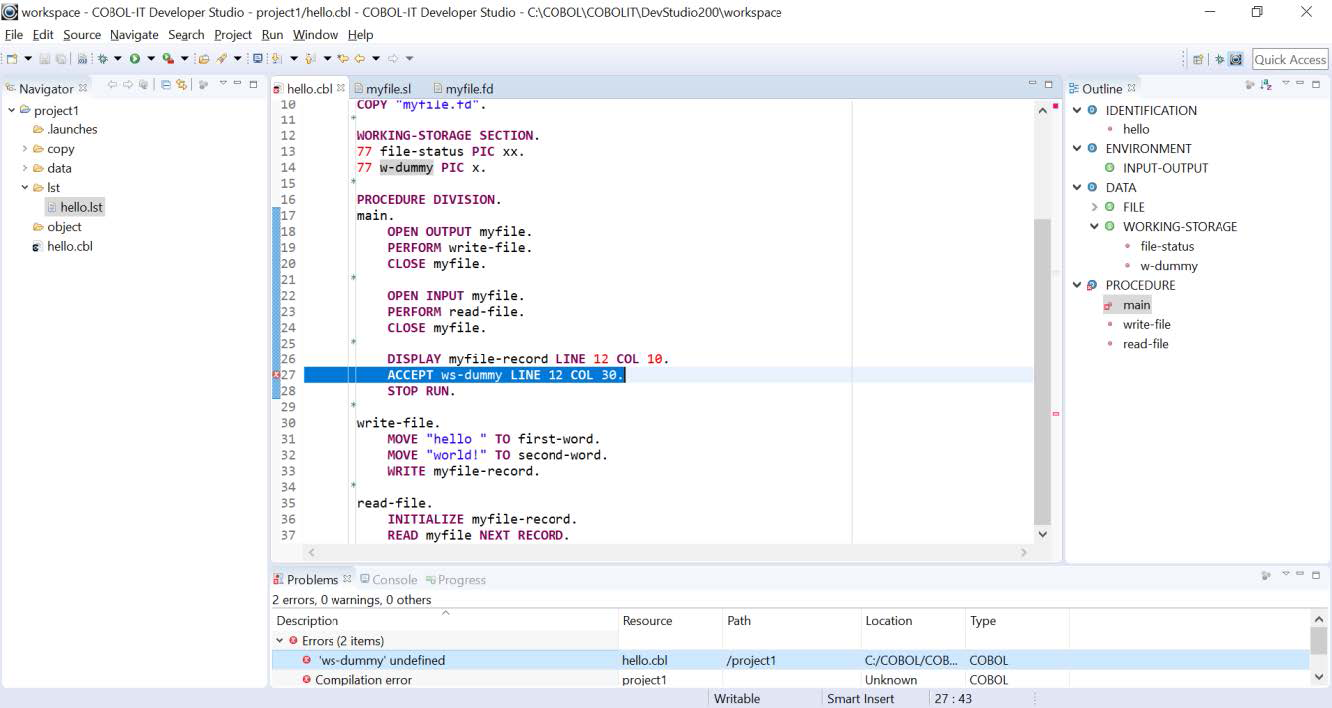
Task: Collapse all items using the Navigator collapse-all icon
Action: 165,85
